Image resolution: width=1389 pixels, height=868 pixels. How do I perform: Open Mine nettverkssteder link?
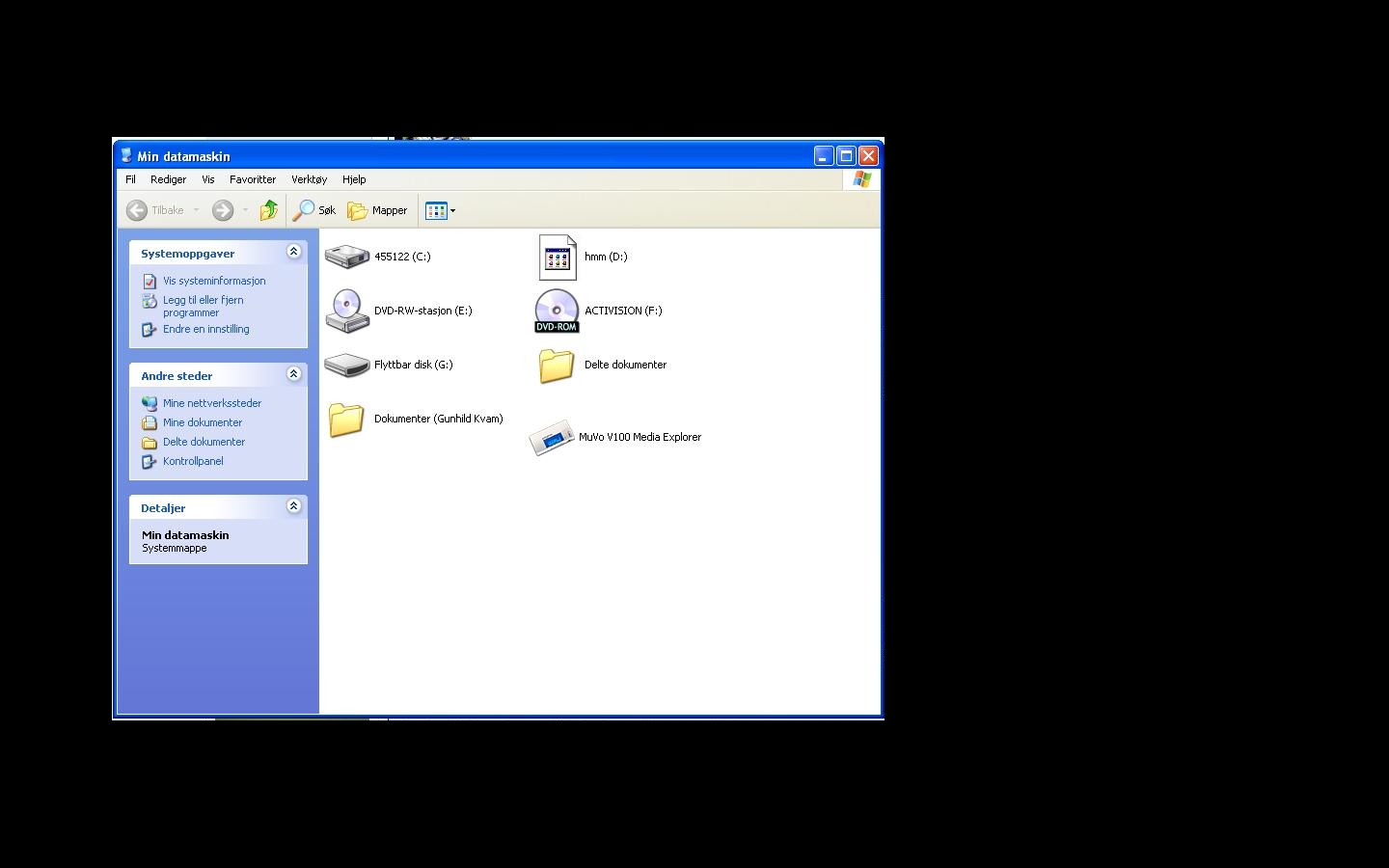click(x=212, y=403)
